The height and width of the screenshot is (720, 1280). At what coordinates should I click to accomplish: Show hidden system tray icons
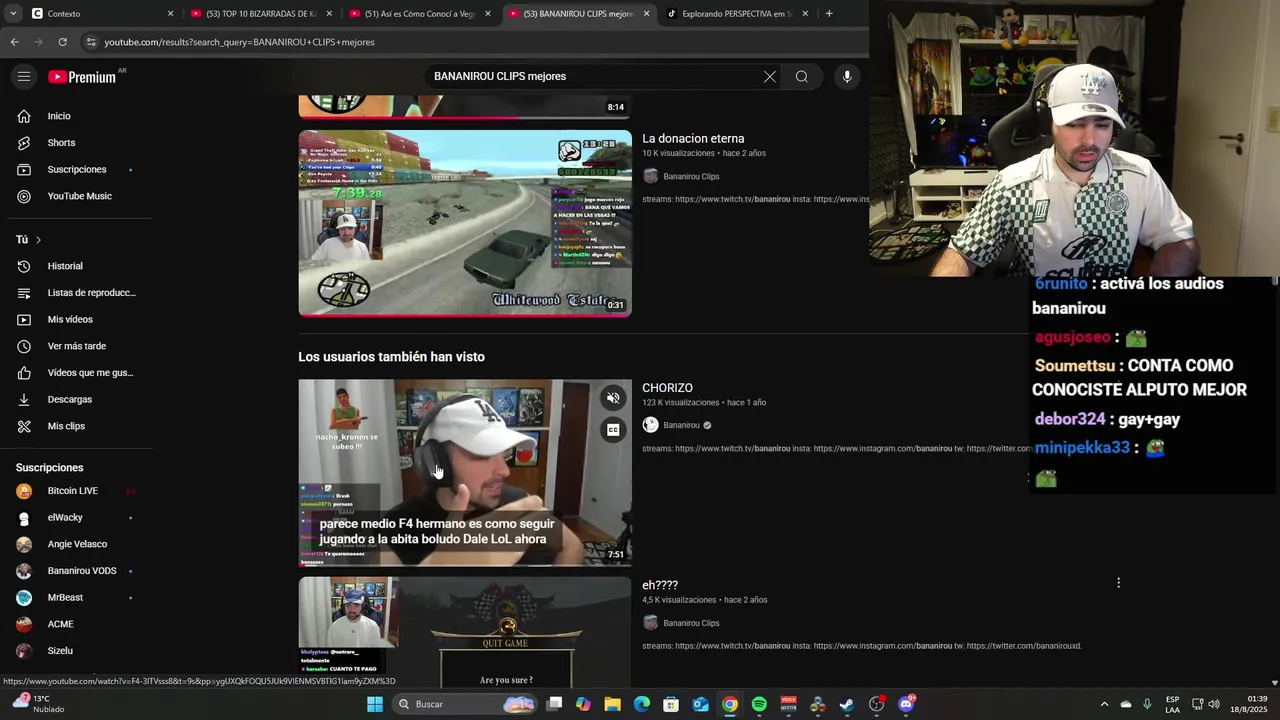(x=1104, y=704)
